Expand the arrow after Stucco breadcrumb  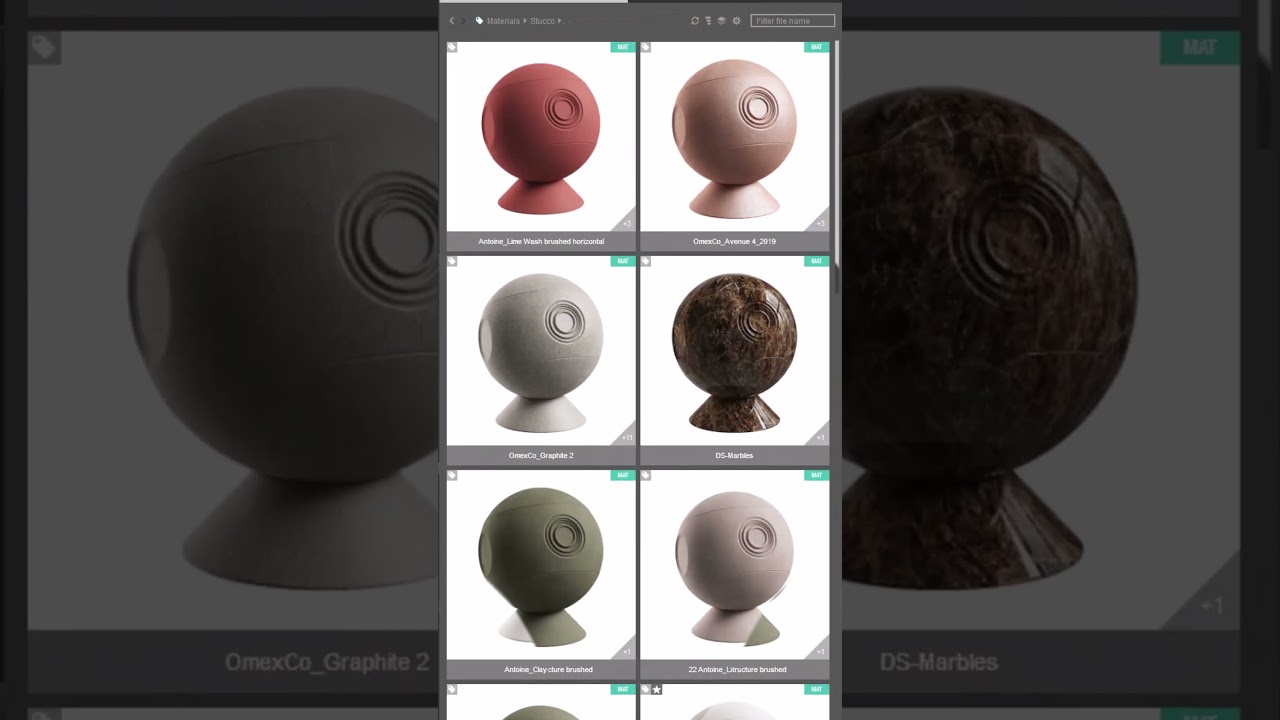click(559, 21)
